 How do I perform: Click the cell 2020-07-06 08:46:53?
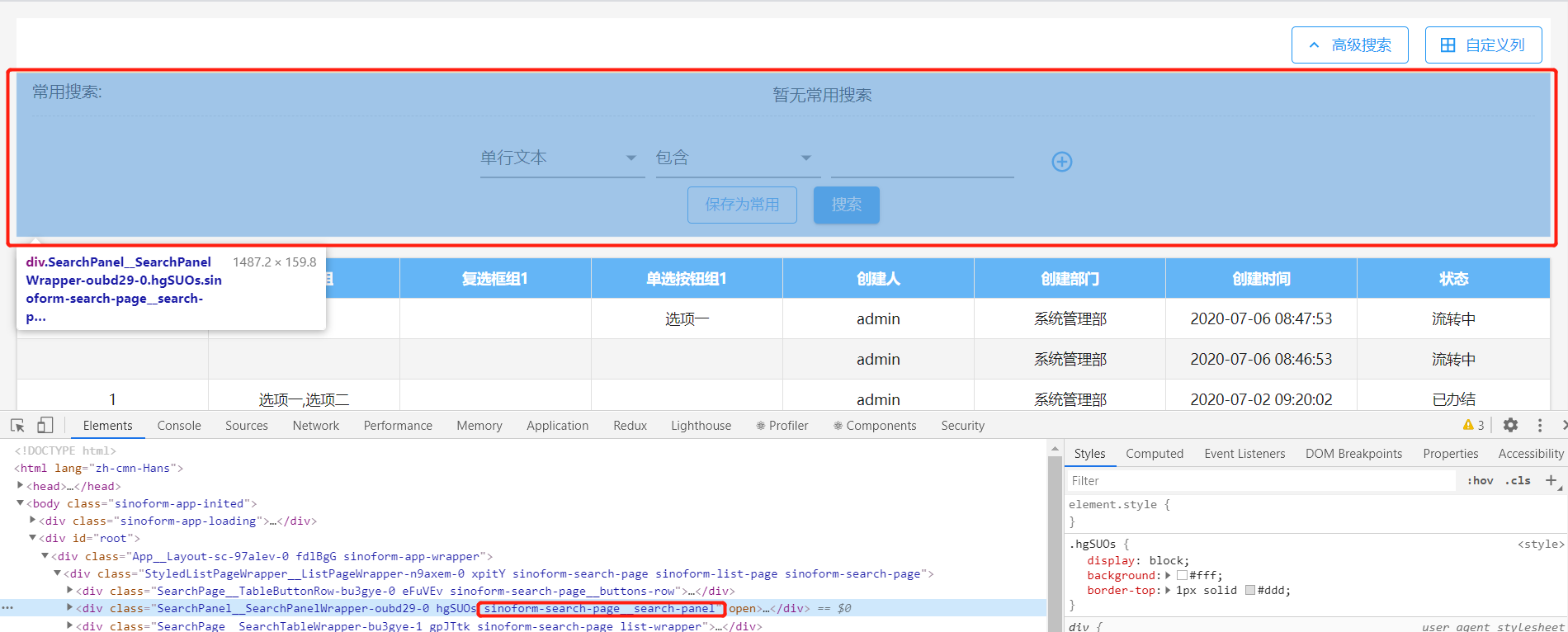(x=1261, y=359)
